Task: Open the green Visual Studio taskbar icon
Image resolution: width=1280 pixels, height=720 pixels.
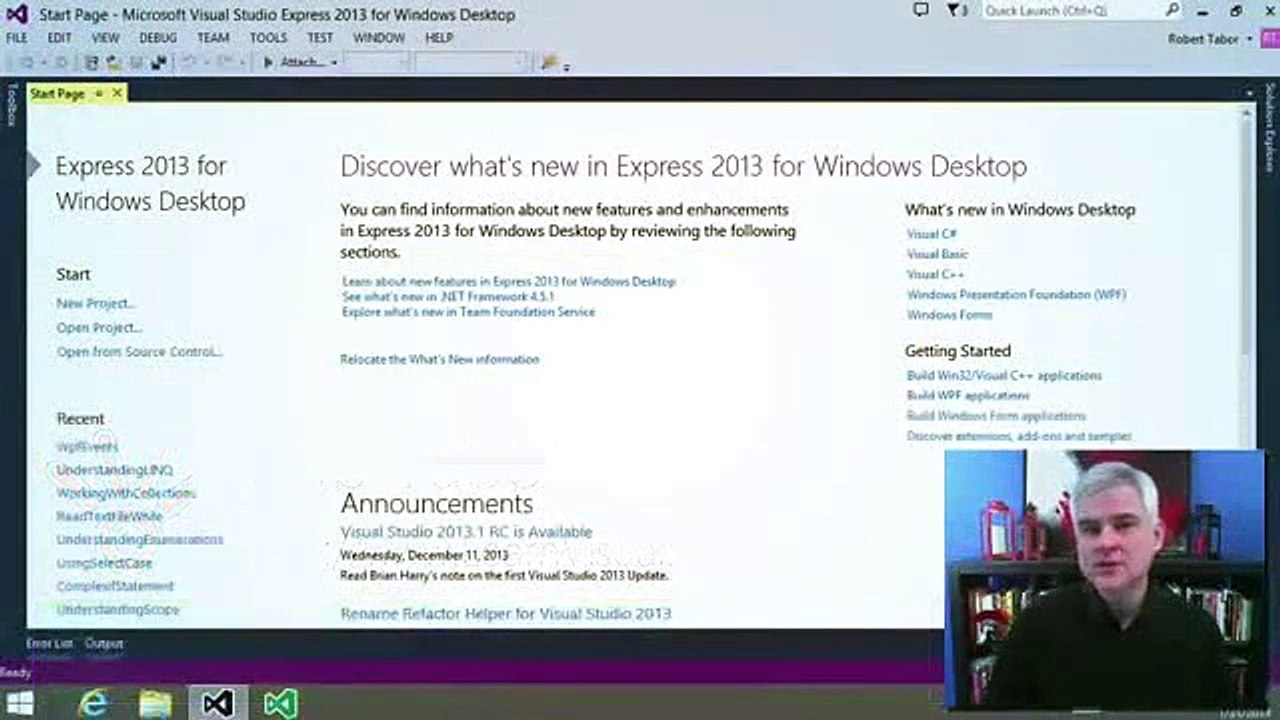Action: [280, 704]
